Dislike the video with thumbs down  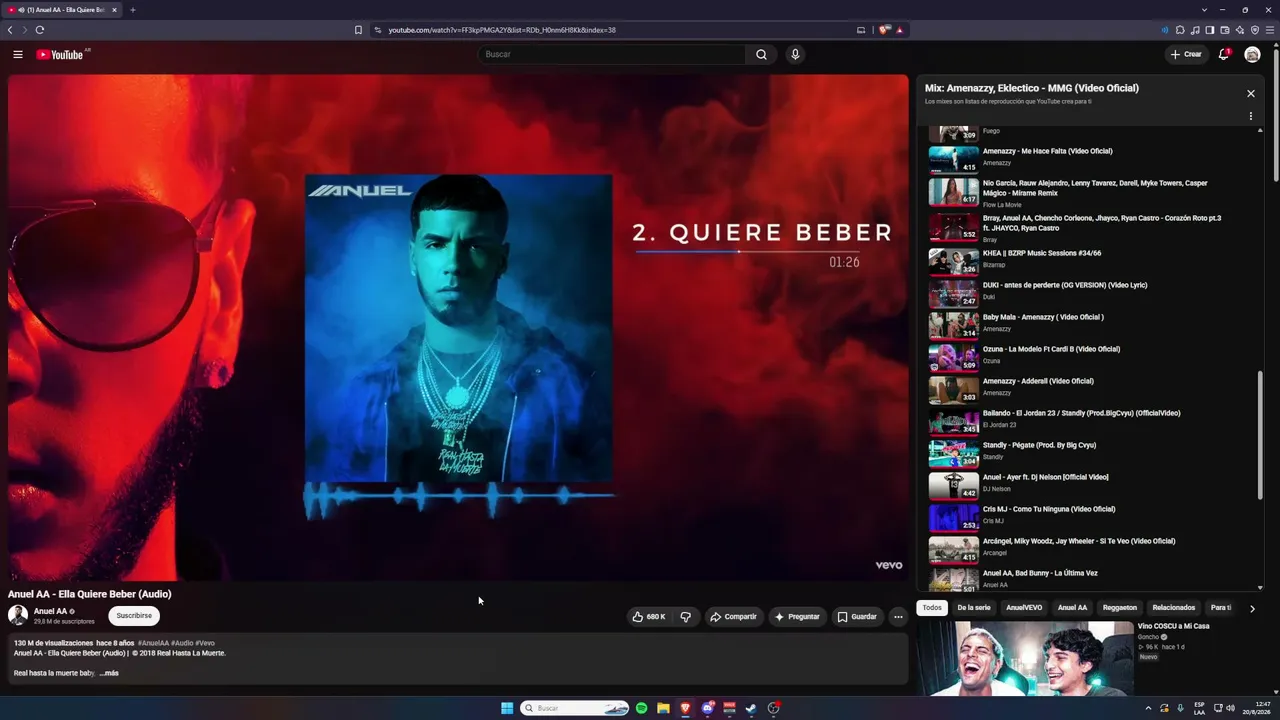[685, 617]
